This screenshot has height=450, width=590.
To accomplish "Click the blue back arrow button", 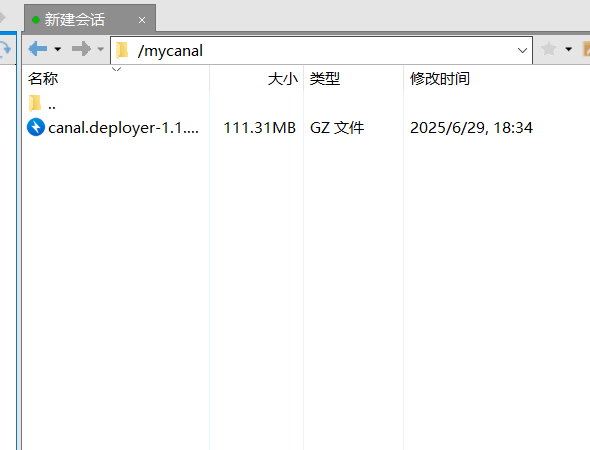I will coord(38,49).
